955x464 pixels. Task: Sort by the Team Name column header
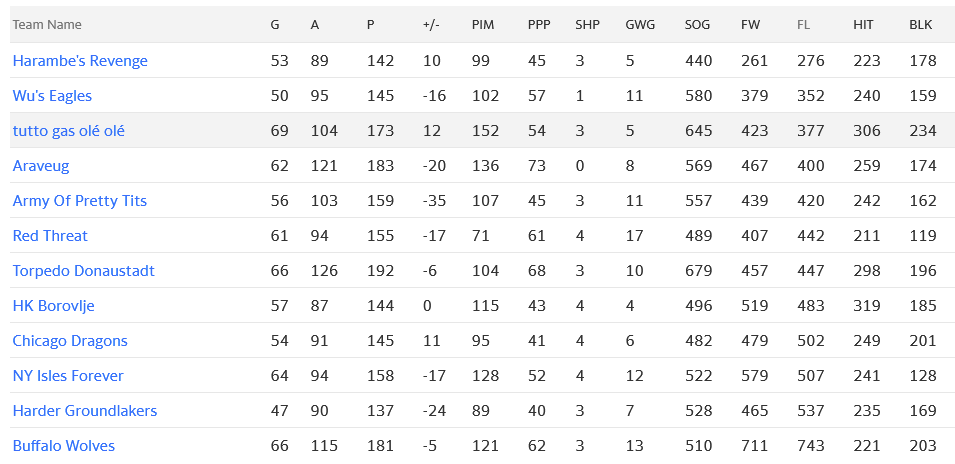(x=47, y=24)
